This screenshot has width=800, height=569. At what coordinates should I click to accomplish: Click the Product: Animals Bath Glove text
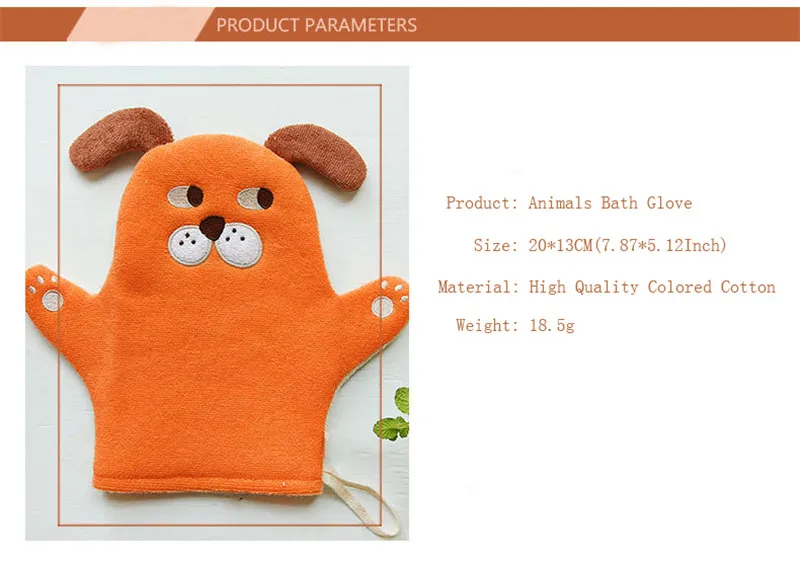(569, 203)
